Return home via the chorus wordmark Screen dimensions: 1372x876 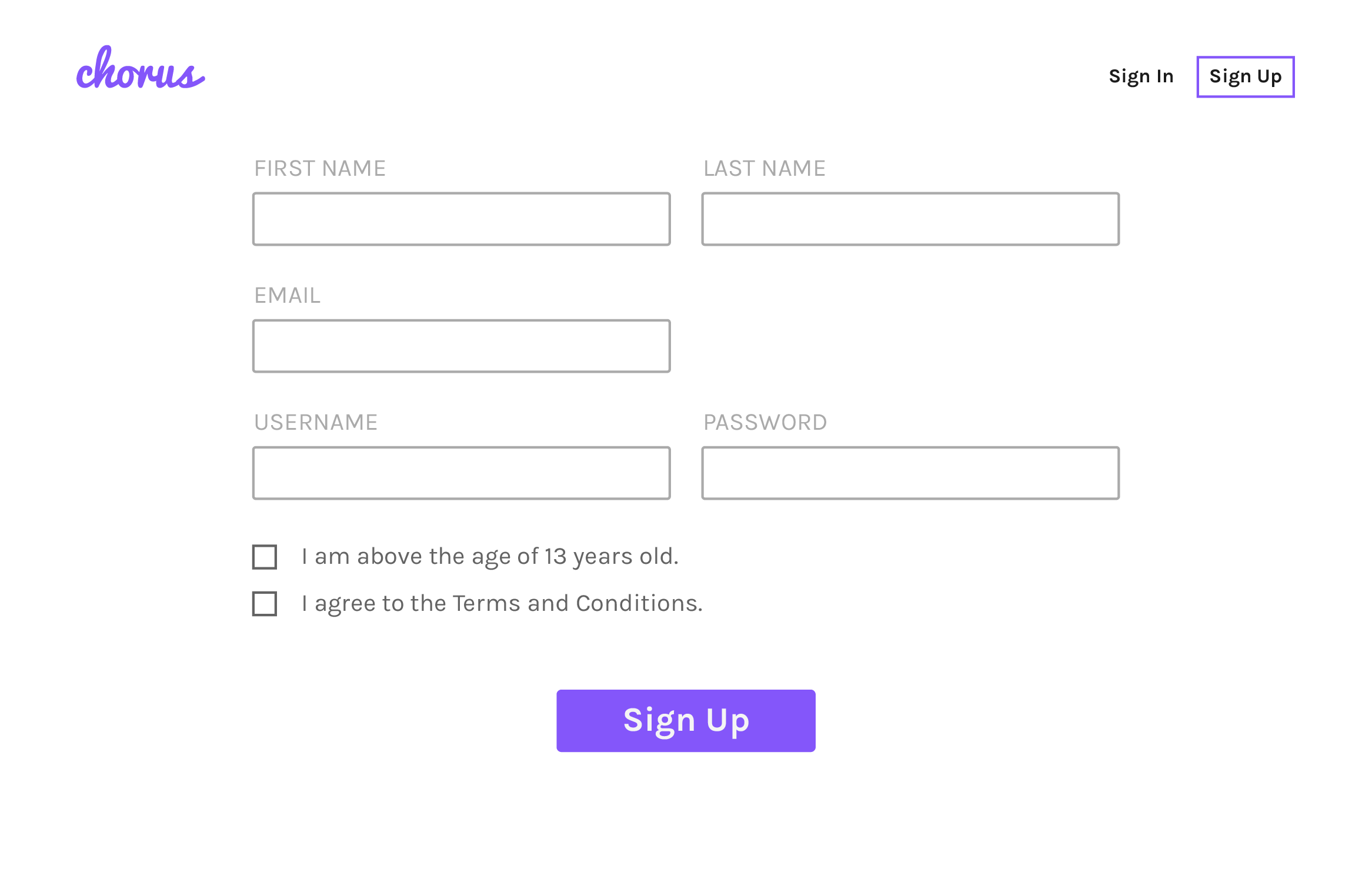141,68
